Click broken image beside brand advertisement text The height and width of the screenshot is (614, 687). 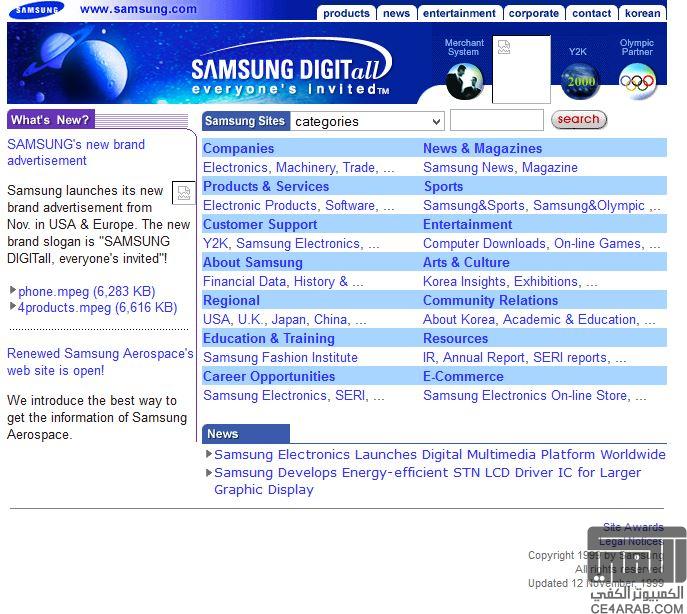[184, 192]
